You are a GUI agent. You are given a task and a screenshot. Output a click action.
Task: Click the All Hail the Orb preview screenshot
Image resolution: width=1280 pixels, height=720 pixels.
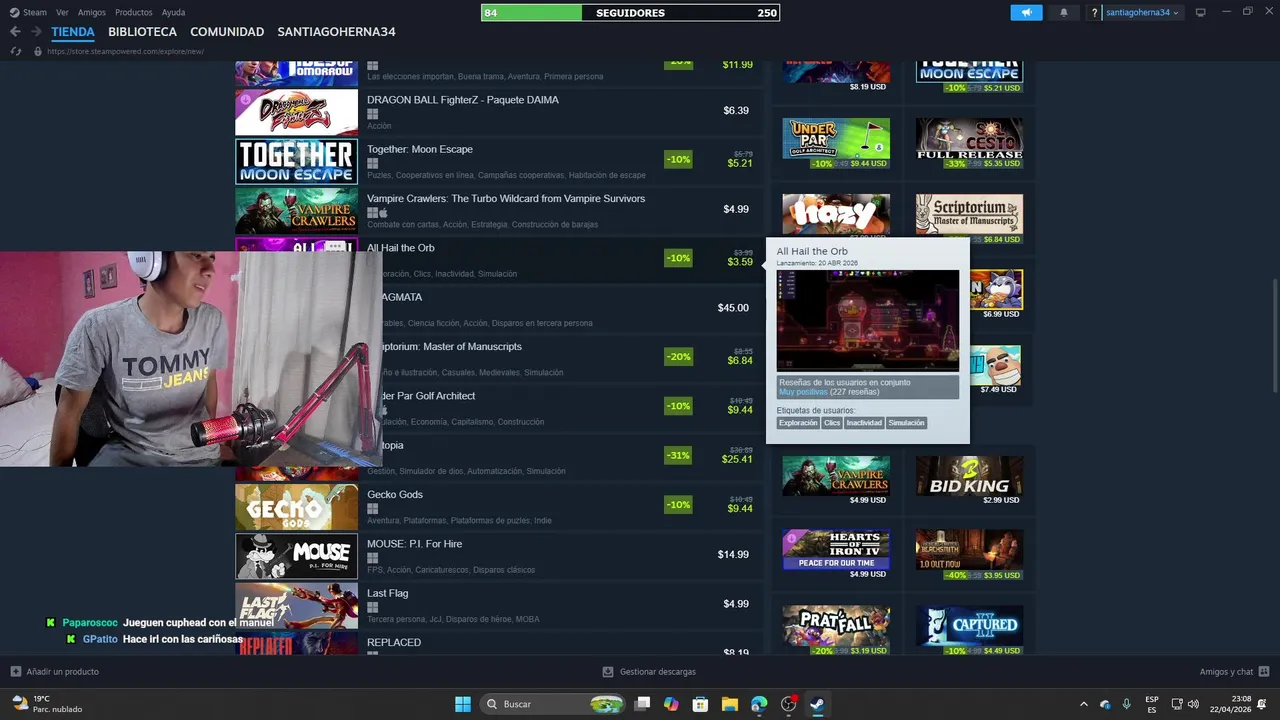click(868, 320)
